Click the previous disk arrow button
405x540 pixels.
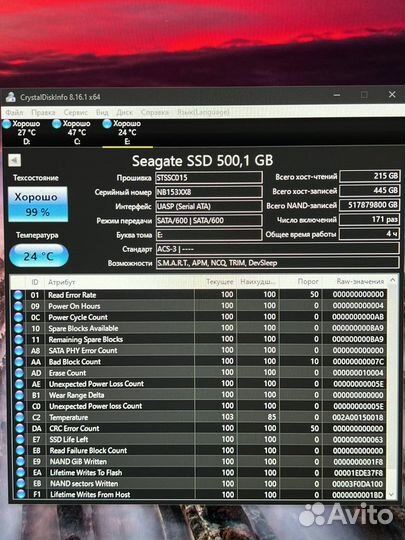tap(14, 160)
